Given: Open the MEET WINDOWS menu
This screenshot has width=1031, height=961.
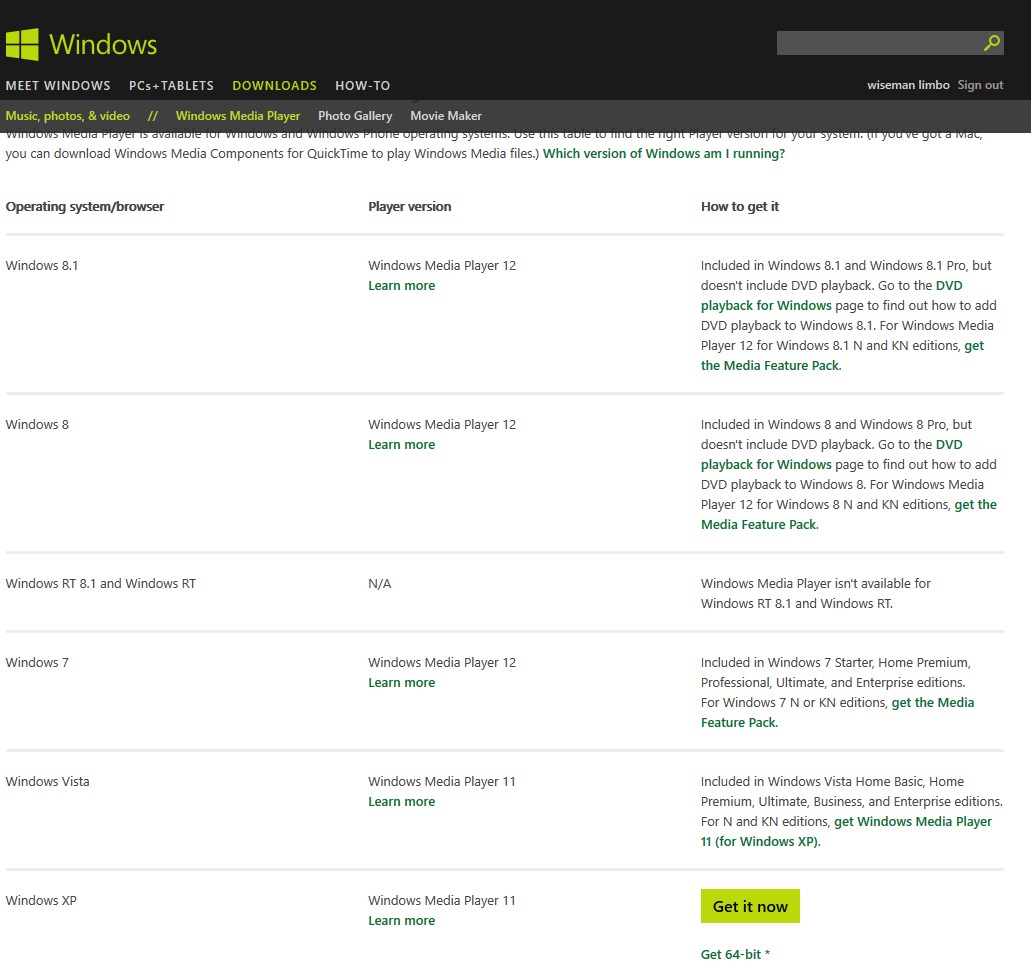Looking at the screenshot, I should (x=58, y=85).
